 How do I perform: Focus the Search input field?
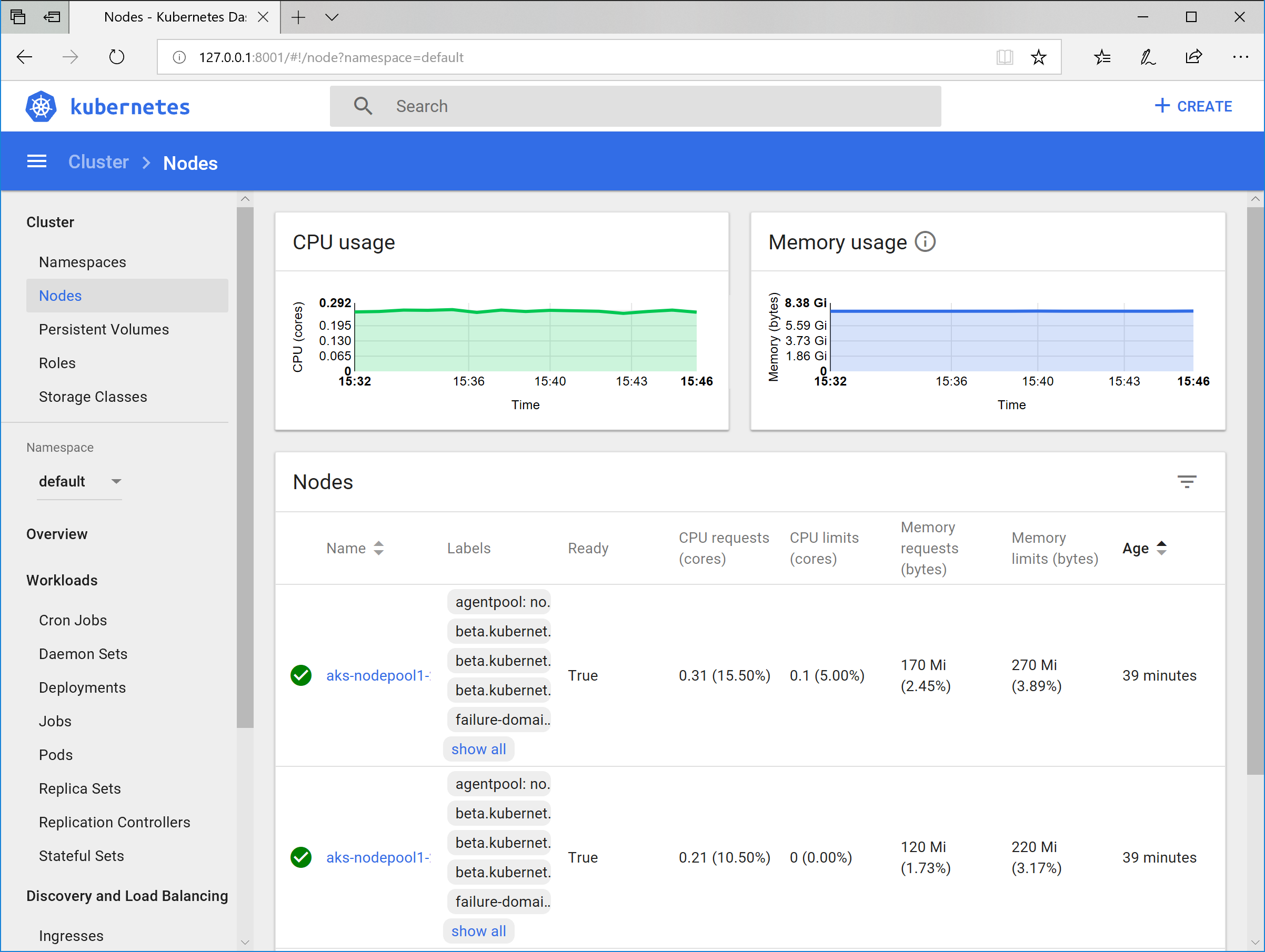pyautogui.click(x=635, y=106)
